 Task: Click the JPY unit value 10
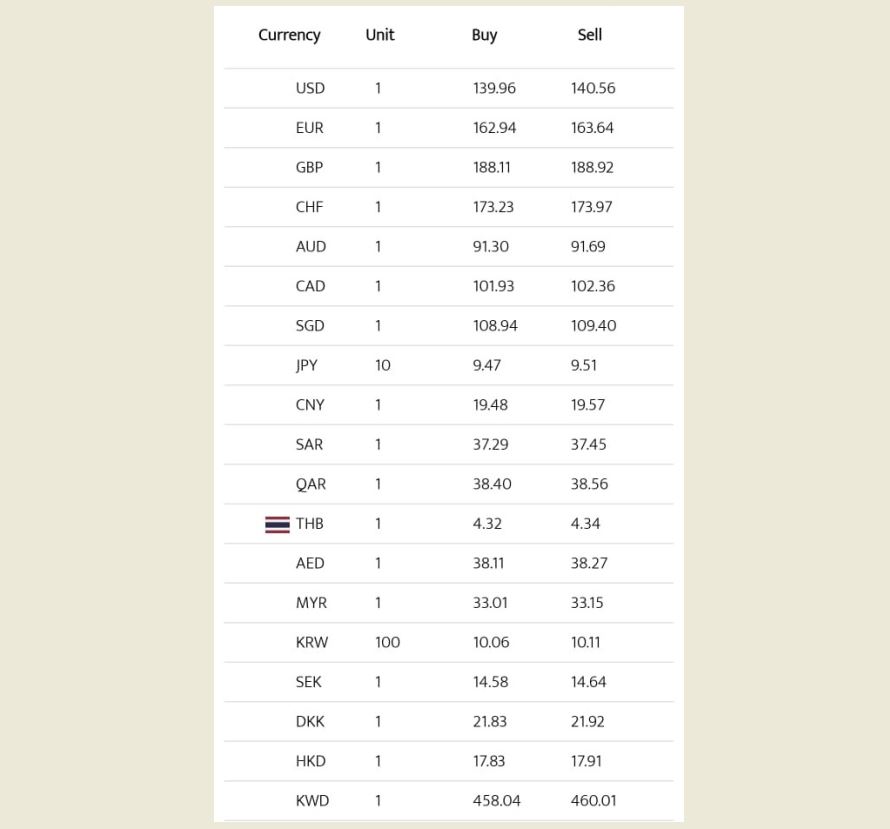coord(383,365)
